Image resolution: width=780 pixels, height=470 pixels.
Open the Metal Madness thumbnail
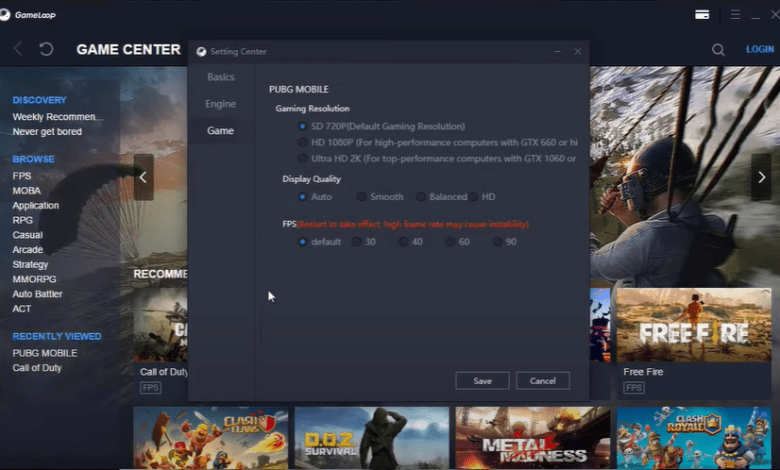tap(533, 438)
